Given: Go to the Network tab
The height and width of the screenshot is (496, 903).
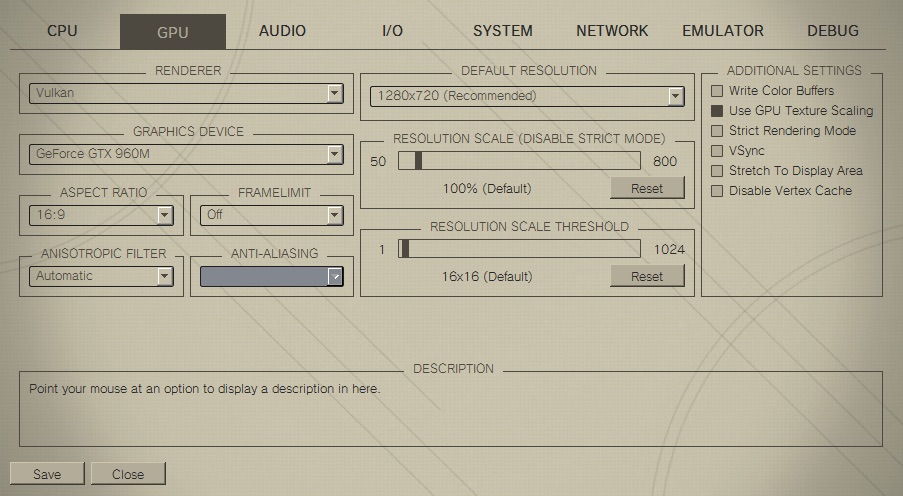Looking at the screenshot, I should tap(612, 31).
